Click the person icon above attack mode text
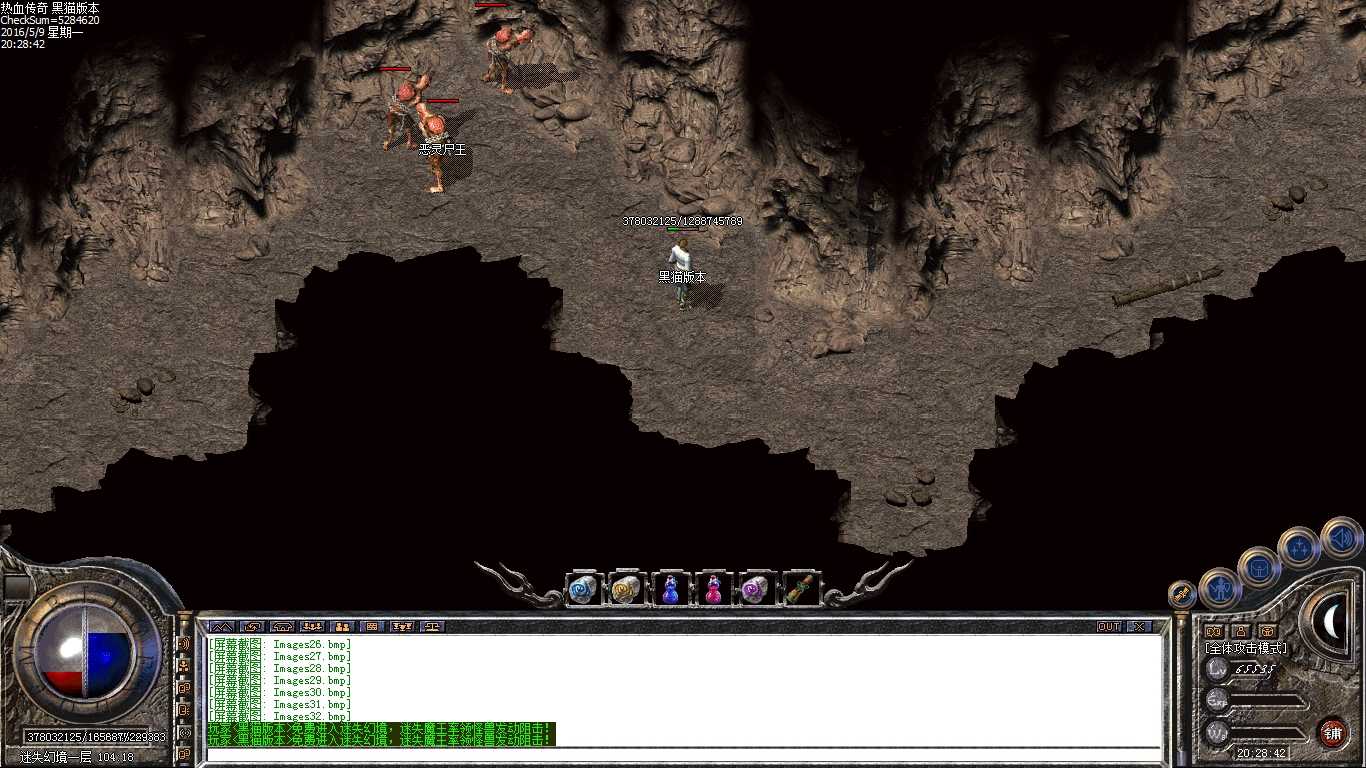This screenshot has width=1366, height=768. tap(1239, 630)
